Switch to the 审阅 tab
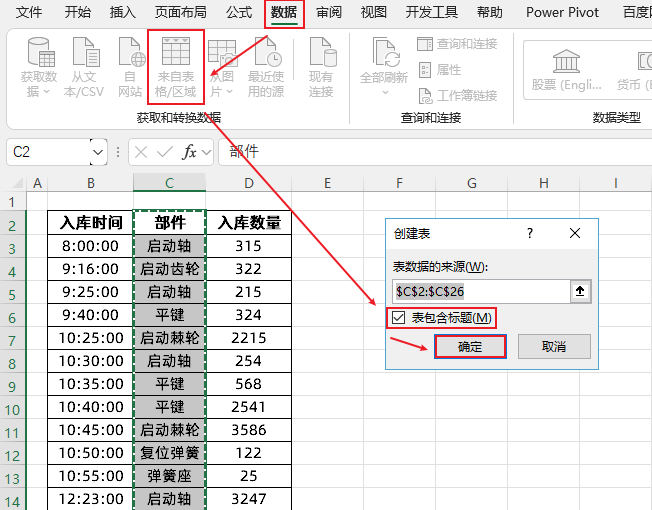Viewport: 652px width, 510px height. click(328, 12)
